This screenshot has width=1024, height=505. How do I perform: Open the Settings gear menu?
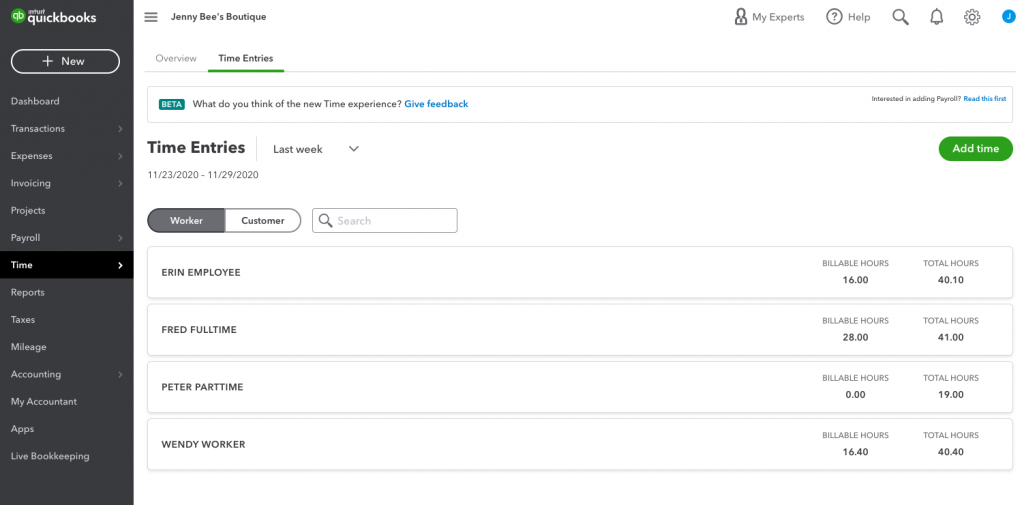(972, 17)
